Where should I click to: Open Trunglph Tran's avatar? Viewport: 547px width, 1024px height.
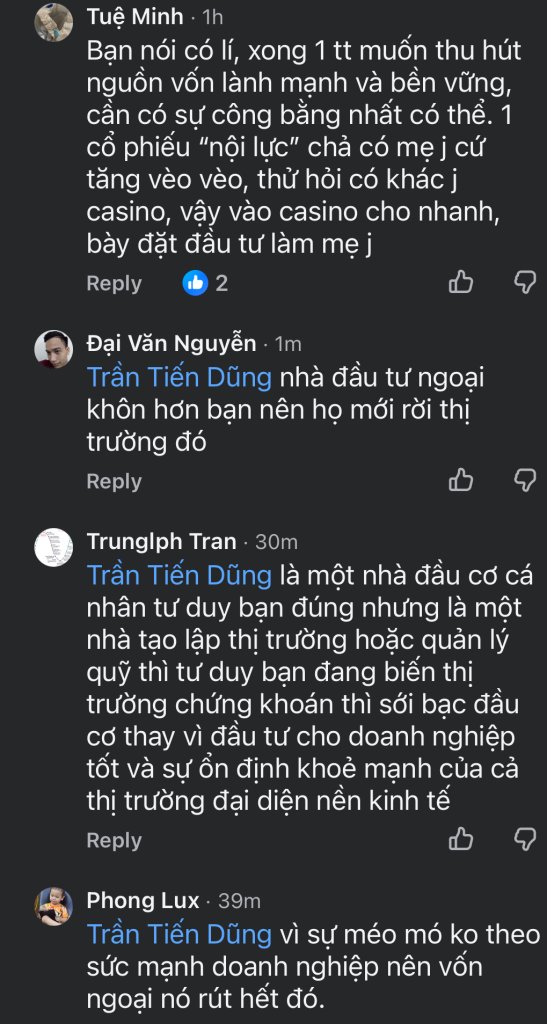click(x=54, y=547)
